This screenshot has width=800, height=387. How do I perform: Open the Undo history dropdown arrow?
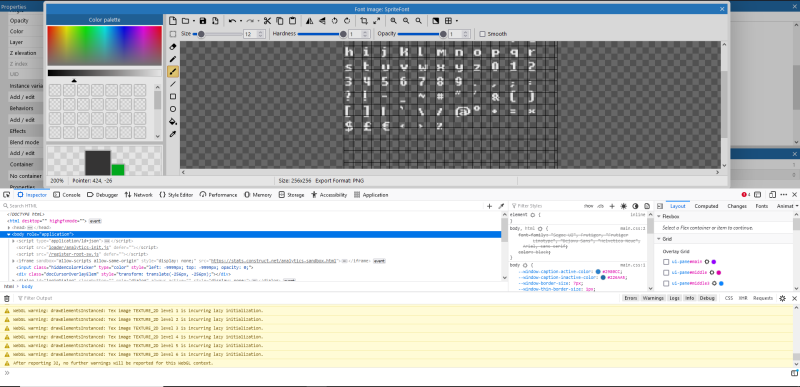pos(241,21)
